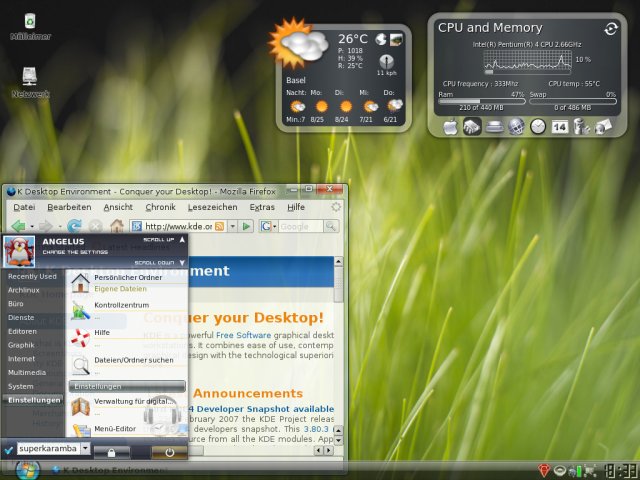Open the Chronik menu
The image size is (640, 480).
point(160,207)
